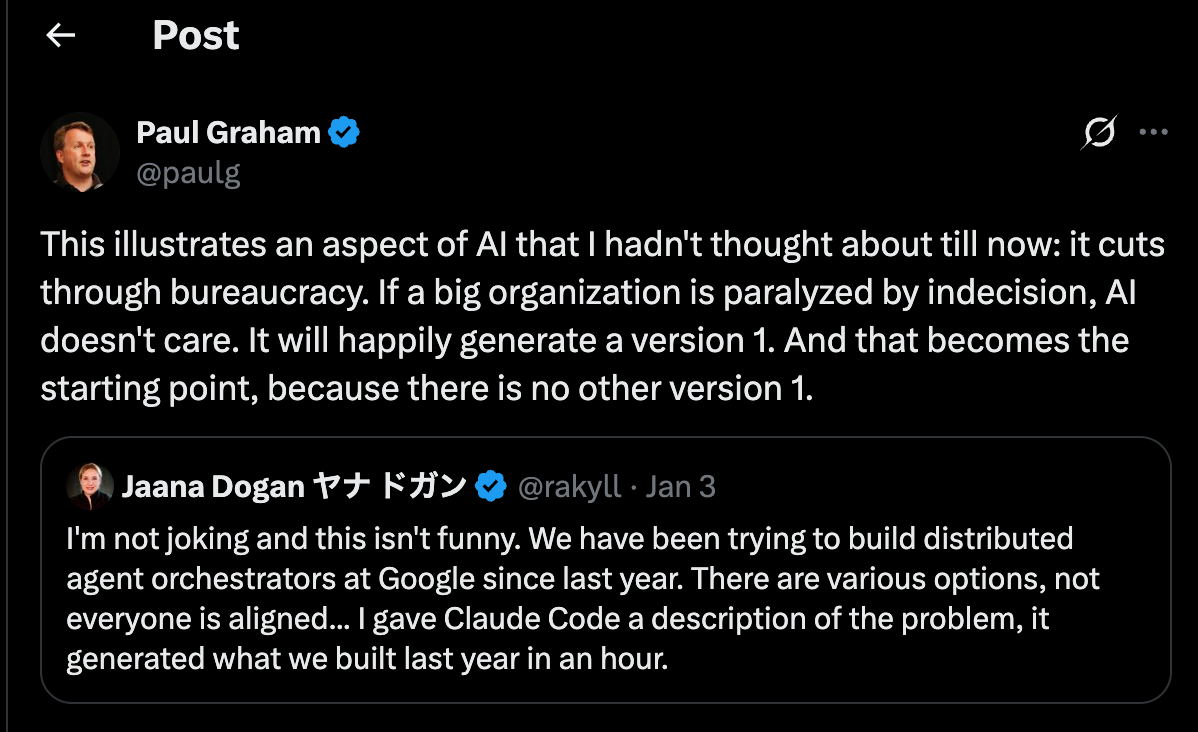Click the Japanese name "ヤナ ドガン"
Screen dimensions: 1198x732
pos(389,487)
